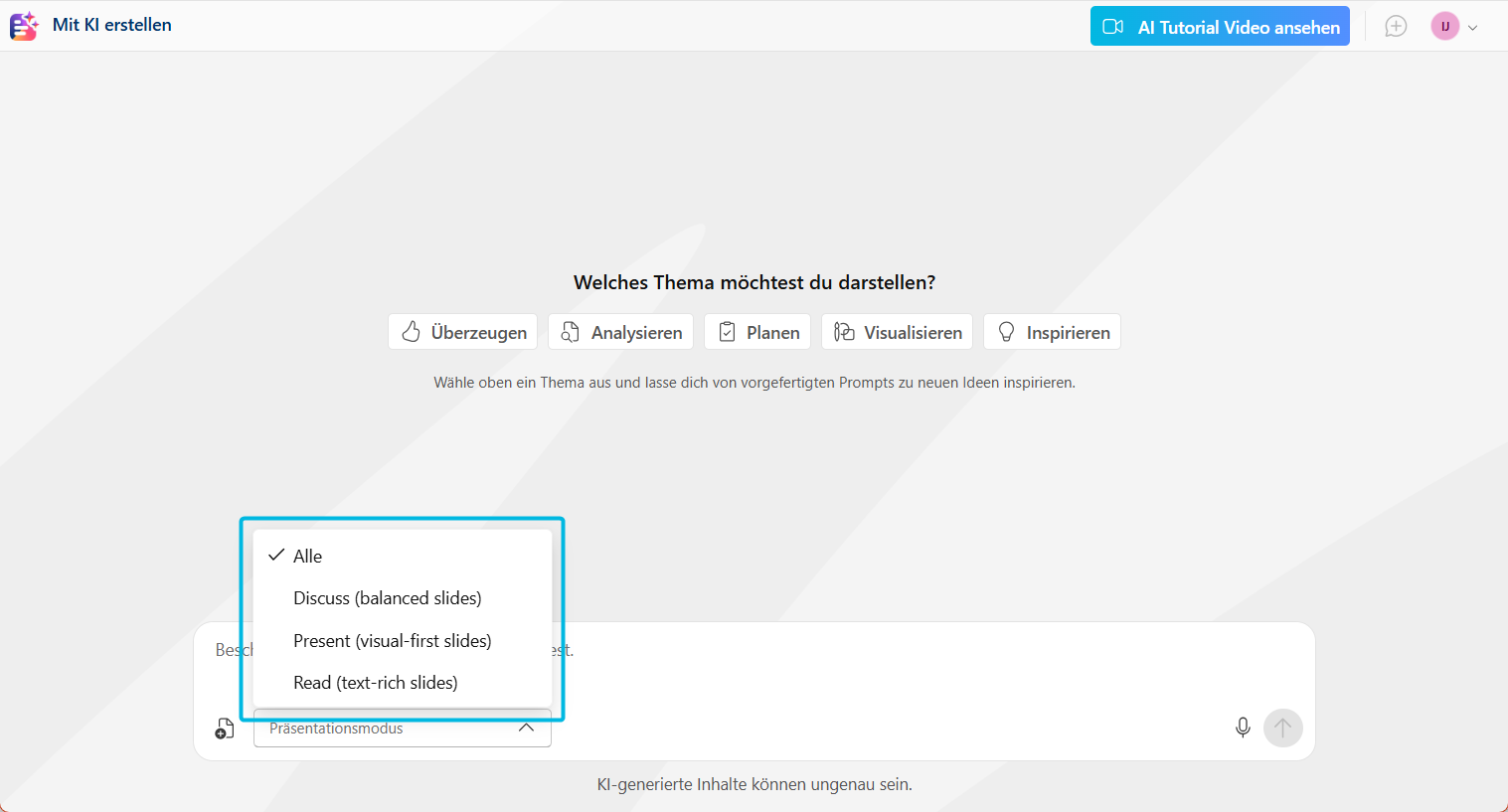Click the attach file icon
This screenshot has width=1508, height=812.
click(x=225, y=729)
